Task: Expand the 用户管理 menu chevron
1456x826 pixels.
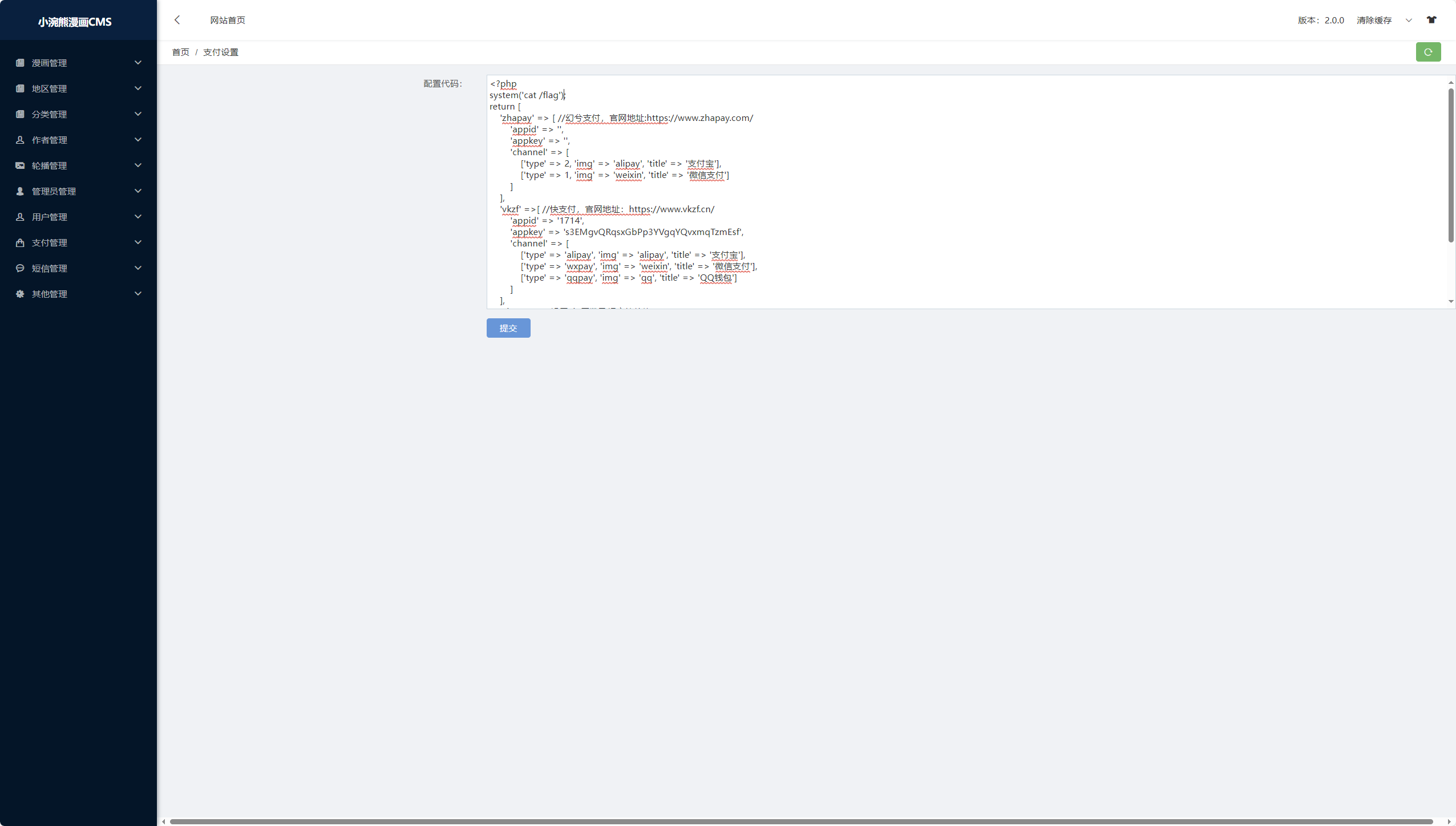Action: (x=138, y=217)
